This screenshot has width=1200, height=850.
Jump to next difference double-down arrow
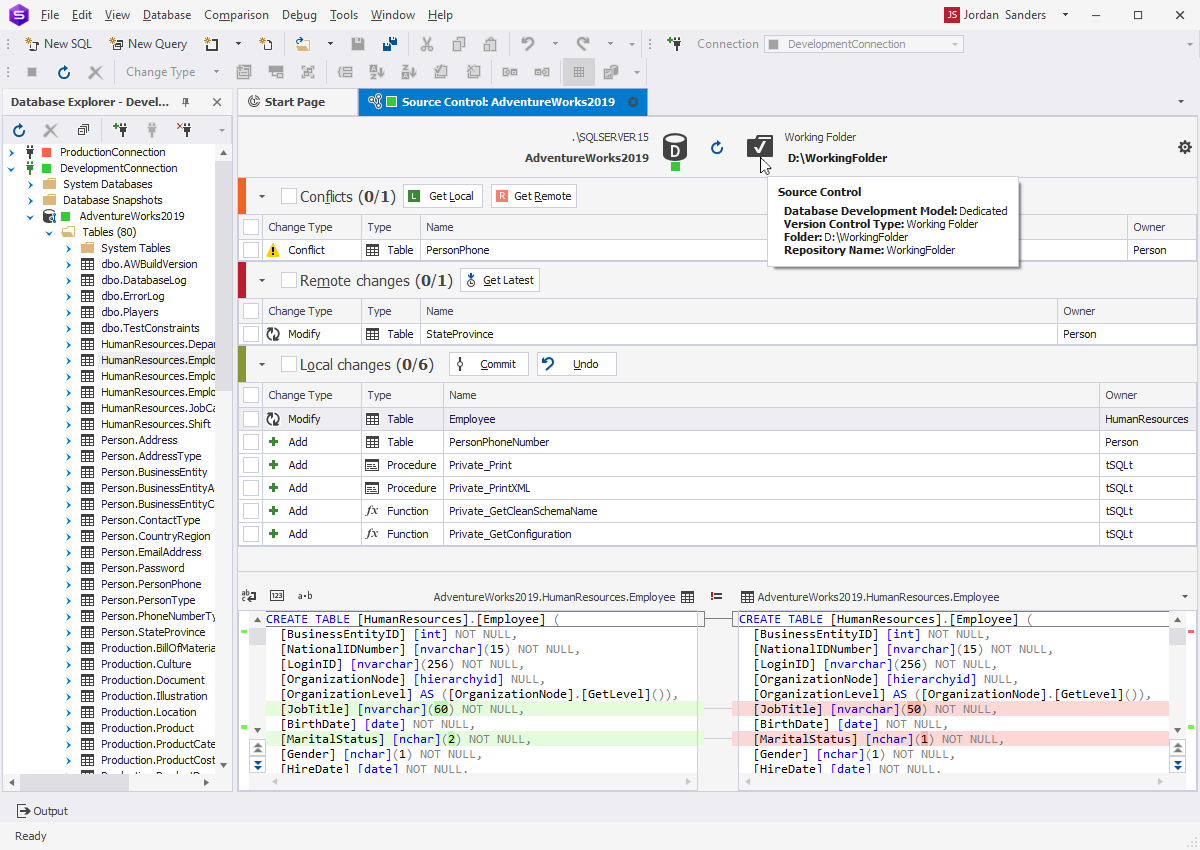258,764
